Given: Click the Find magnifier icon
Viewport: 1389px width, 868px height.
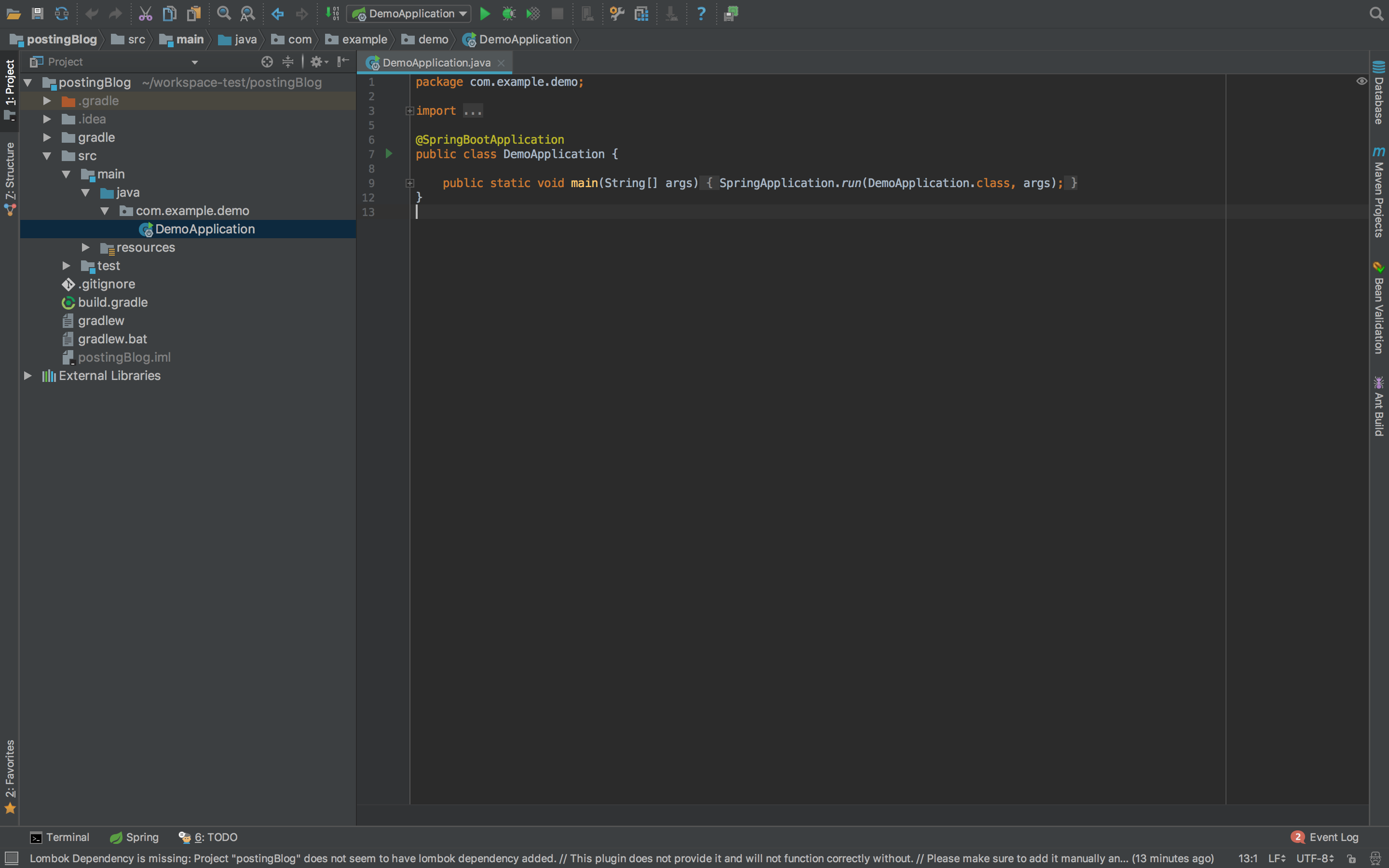Looking at the screenshot, I should click(x=224, y=14).
